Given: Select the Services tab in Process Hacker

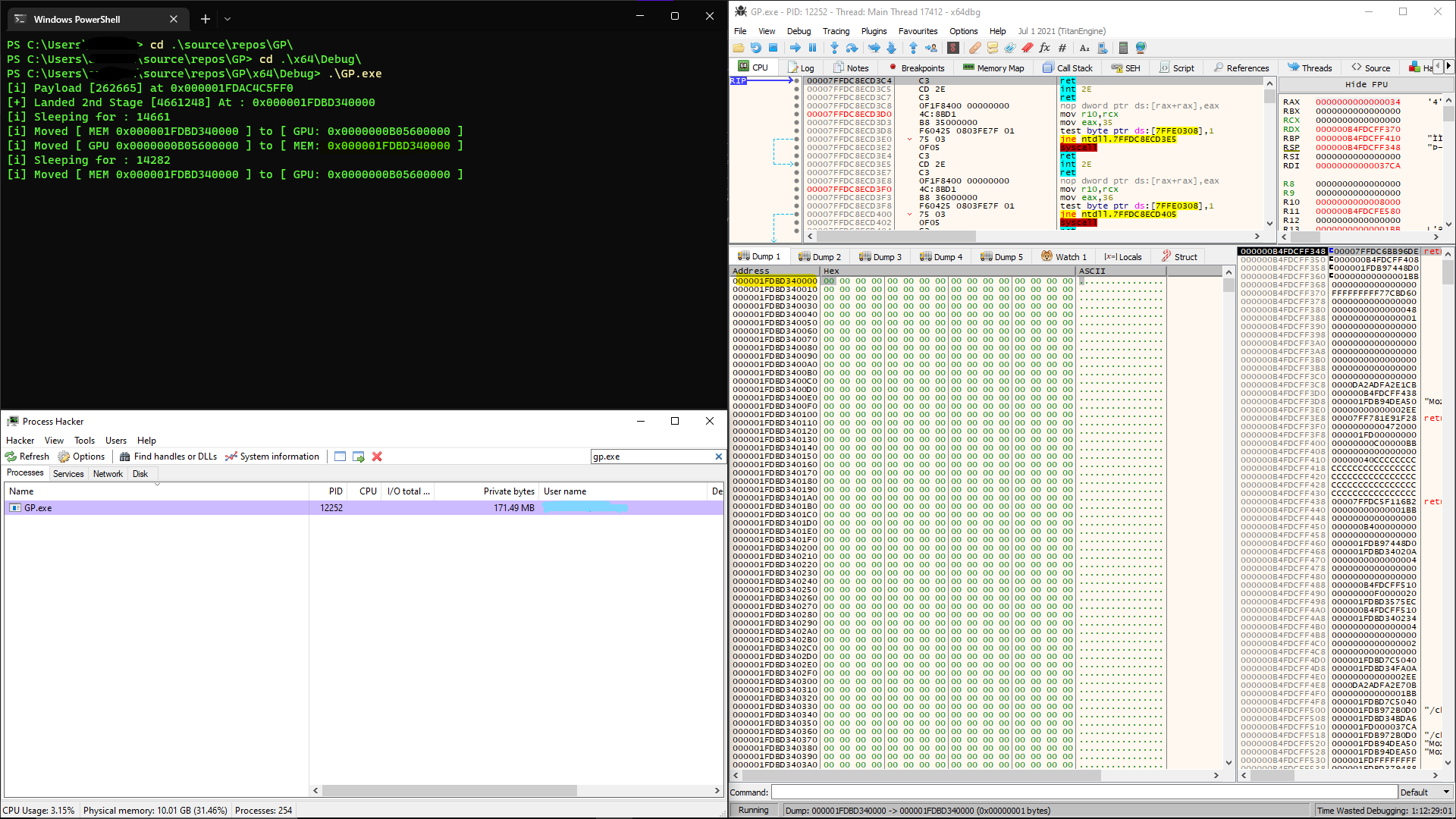Looking at the screenshot, I should coord(68,474).
